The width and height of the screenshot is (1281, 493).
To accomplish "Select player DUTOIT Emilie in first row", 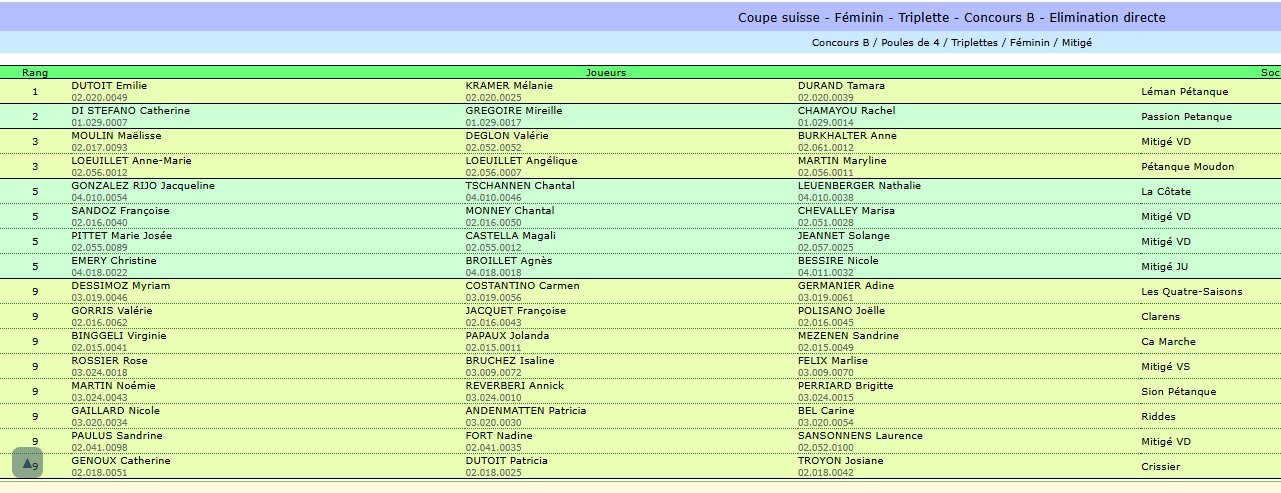I will point(109,86).
